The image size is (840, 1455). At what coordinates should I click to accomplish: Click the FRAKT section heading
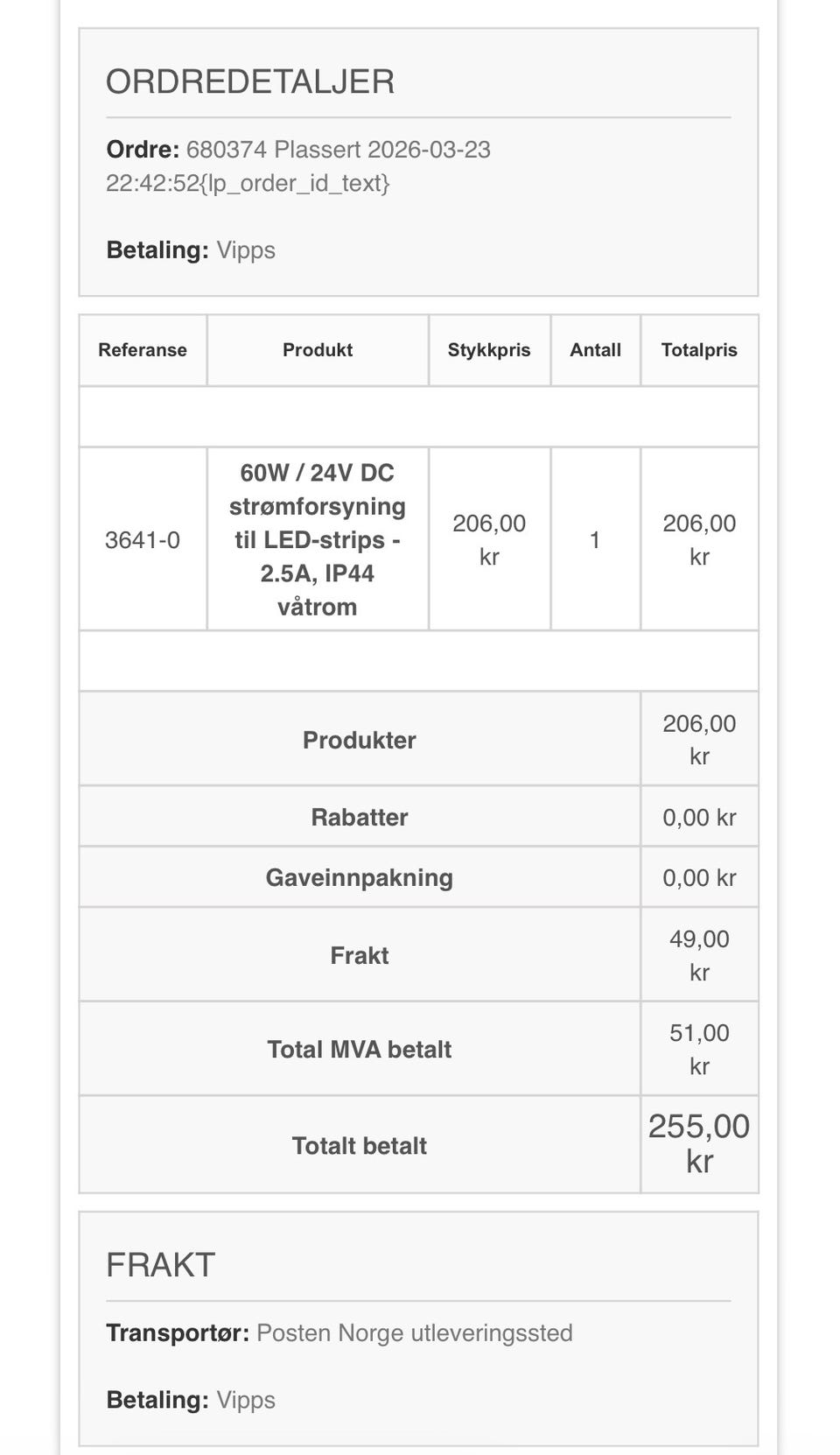(x=160, y=1265)
